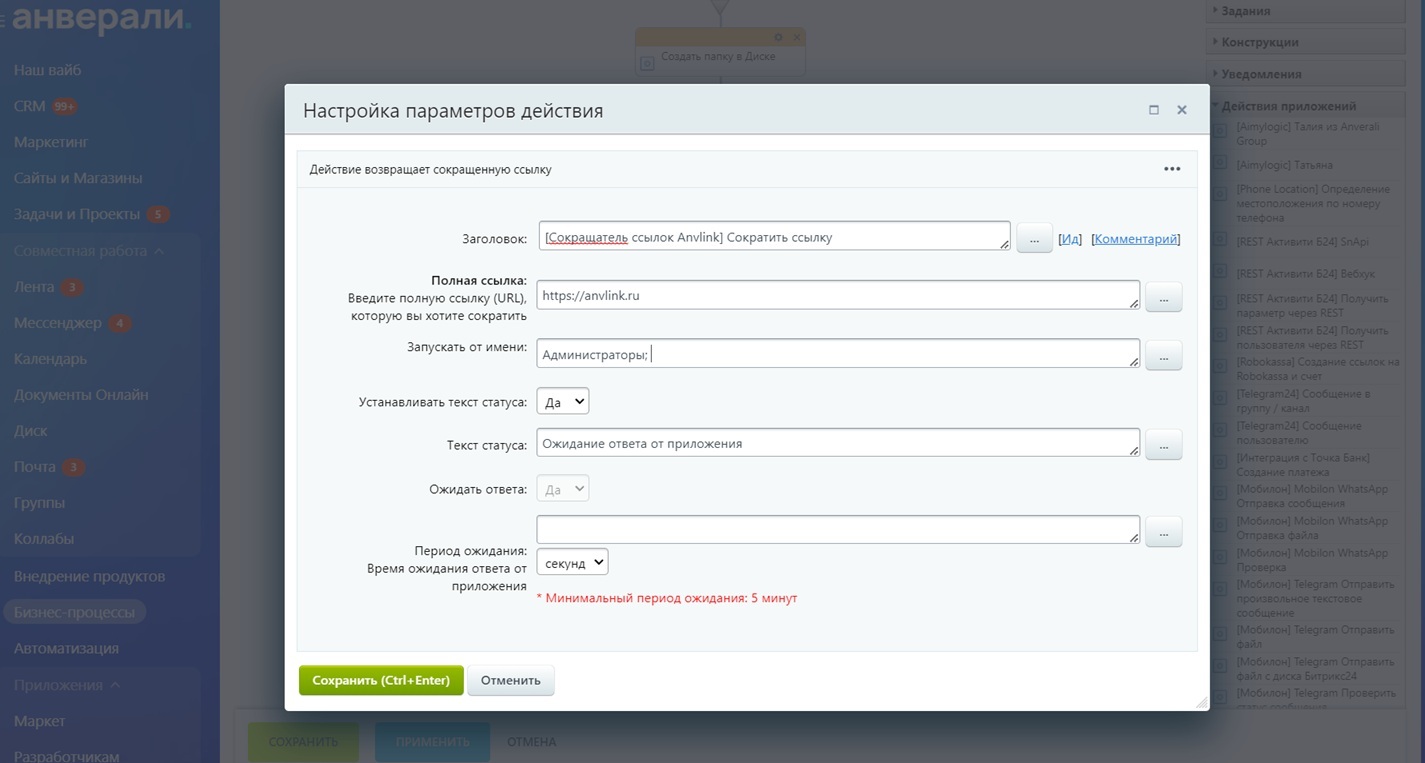The width and height of the screenshot is (1425, 763).
Task: Open the секунд time unit dropdown
Action: (572, 562)
